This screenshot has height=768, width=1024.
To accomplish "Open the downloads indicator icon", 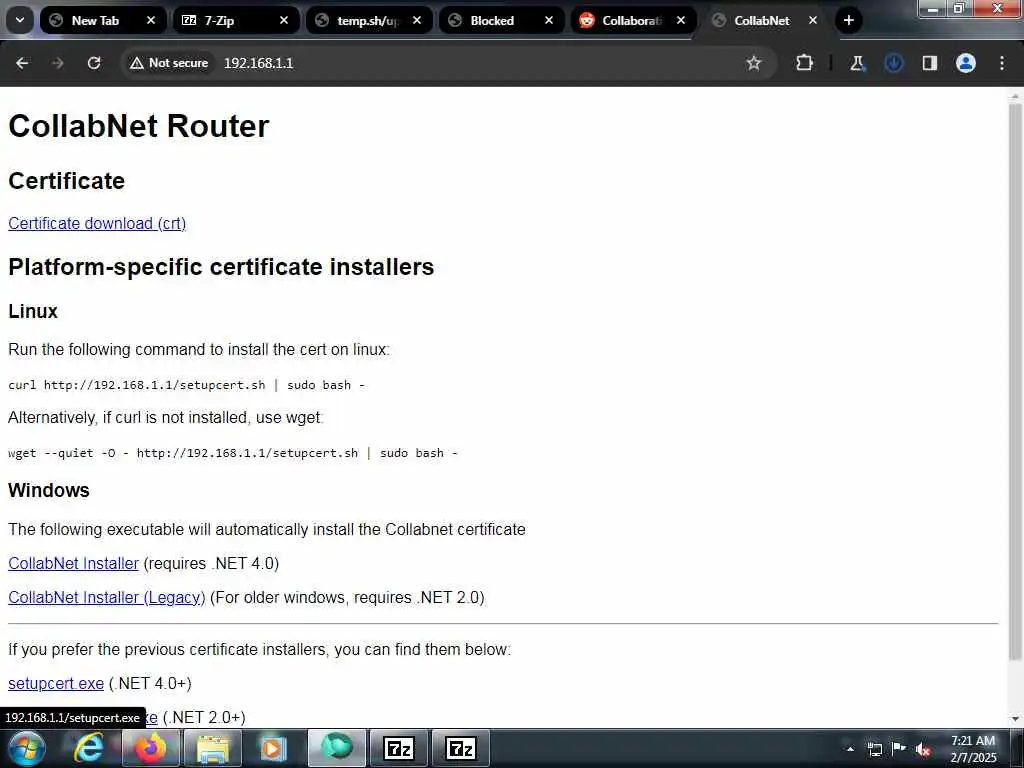I will [x=893, y=63].
